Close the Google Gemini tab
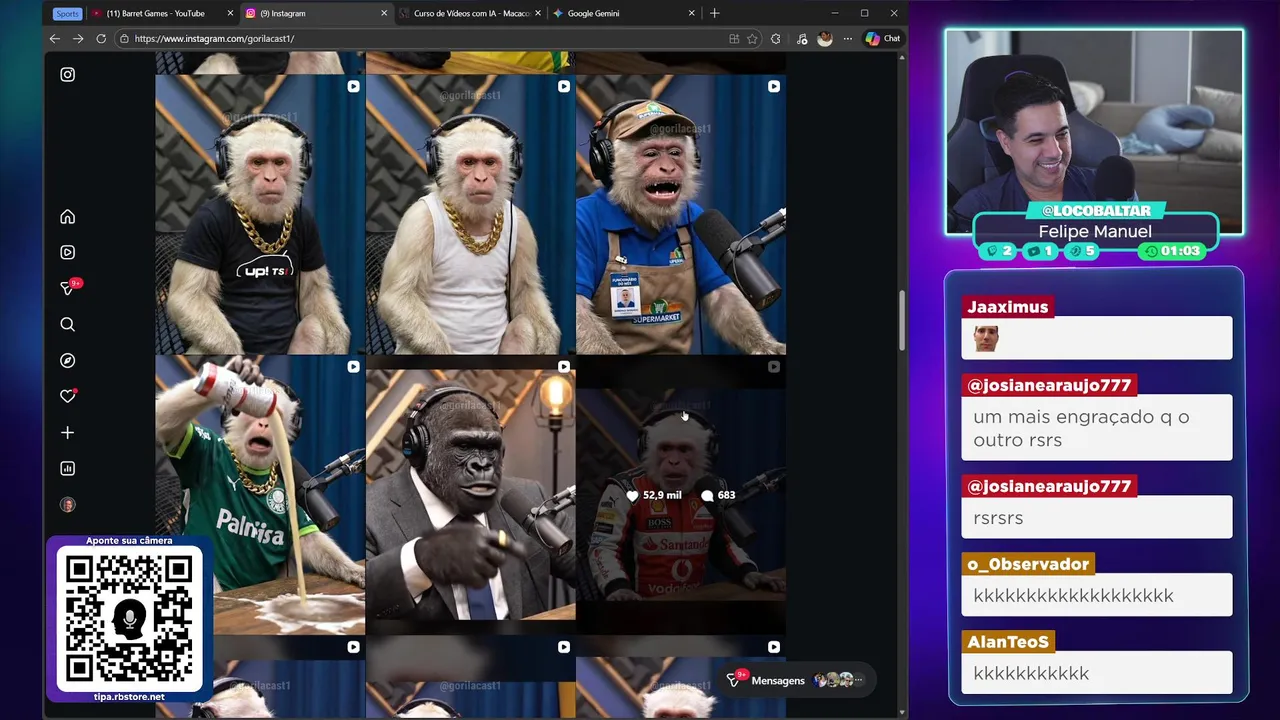The image size is (1280, 720). pyautogui.click(x=691, y=13)
